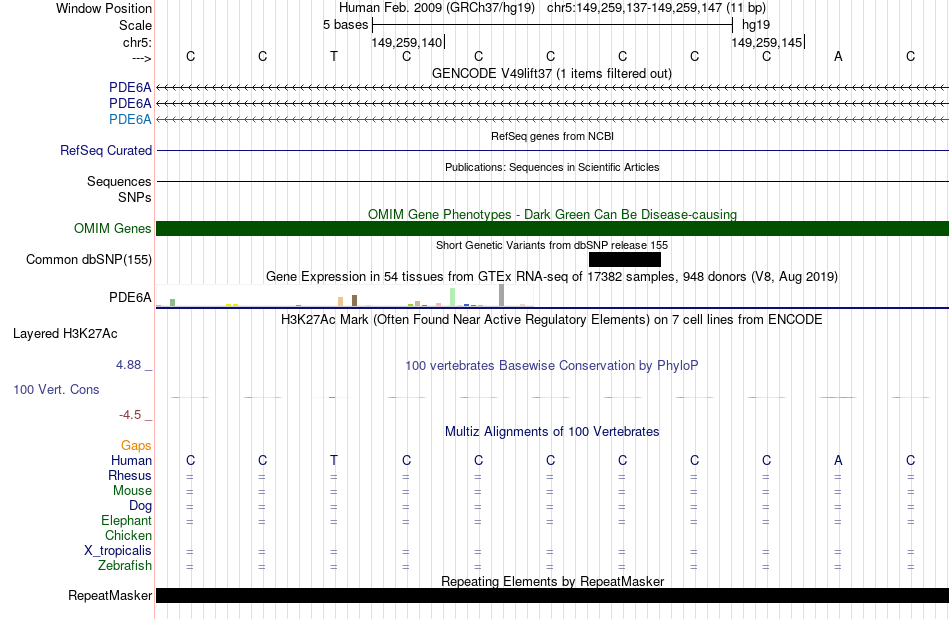This screenshot has height=619, width=950.
Task: Click Gene Expression in 54 tissues title
Action: pos(552,277)
